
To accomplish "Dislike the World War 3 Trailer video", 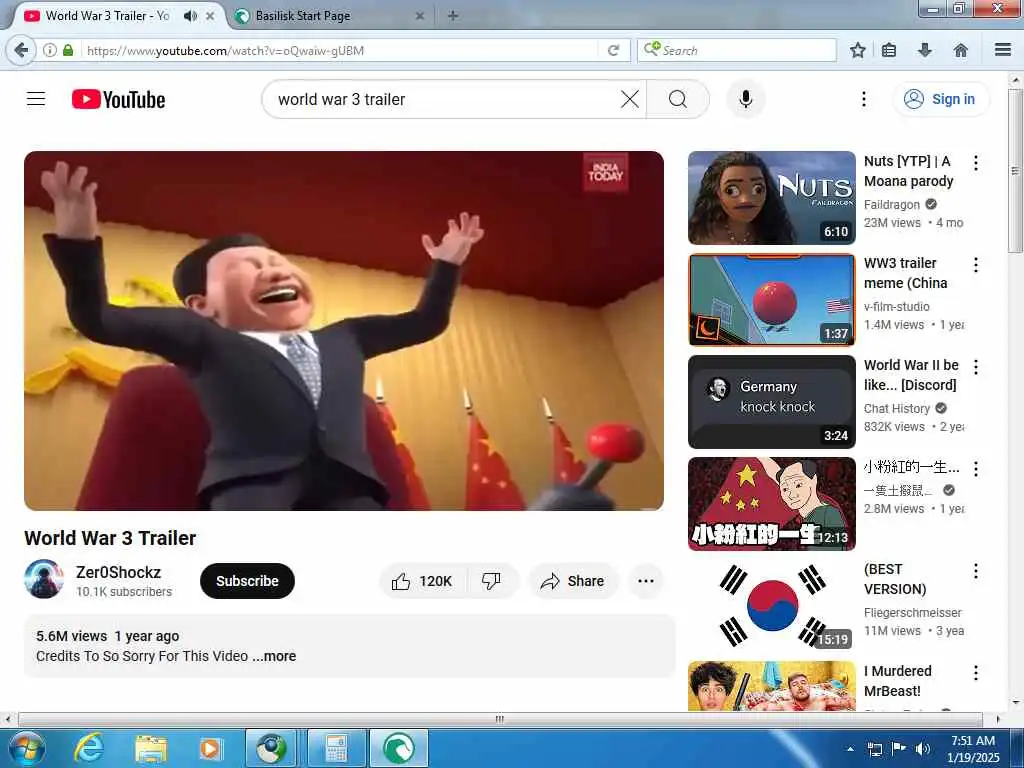I will pyautogui.click(x=492, y=581).
